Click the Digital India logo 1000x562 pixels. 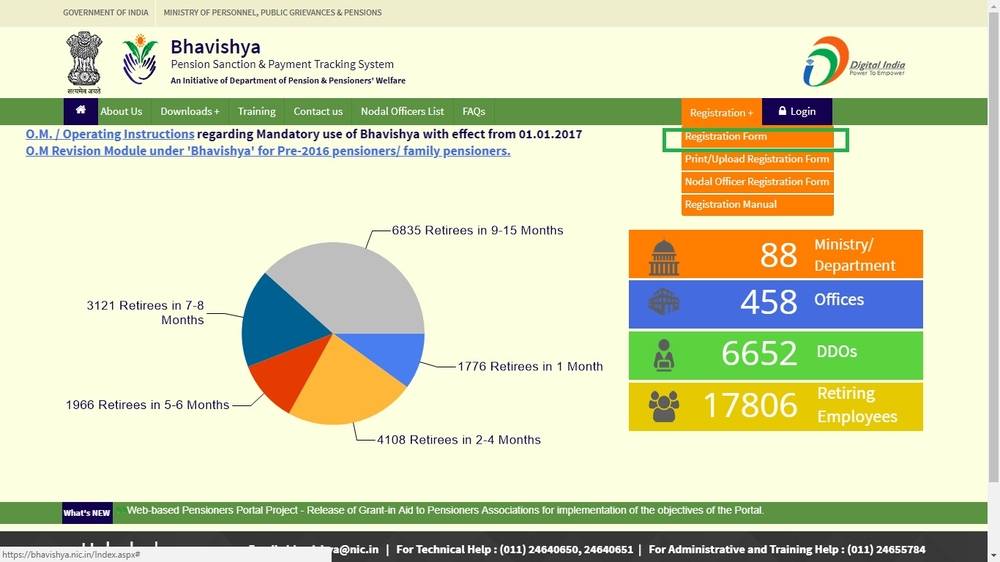click(x=853, y=61)
